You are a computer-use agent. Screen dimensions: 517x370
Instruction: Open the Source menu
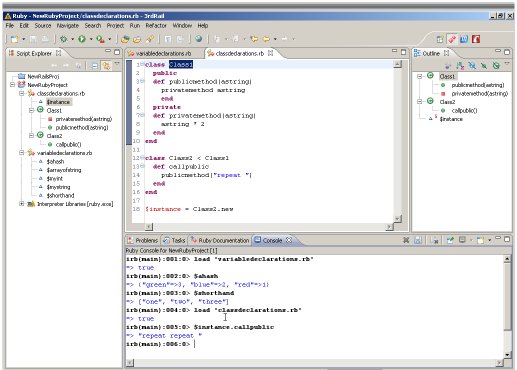point(43,25)
